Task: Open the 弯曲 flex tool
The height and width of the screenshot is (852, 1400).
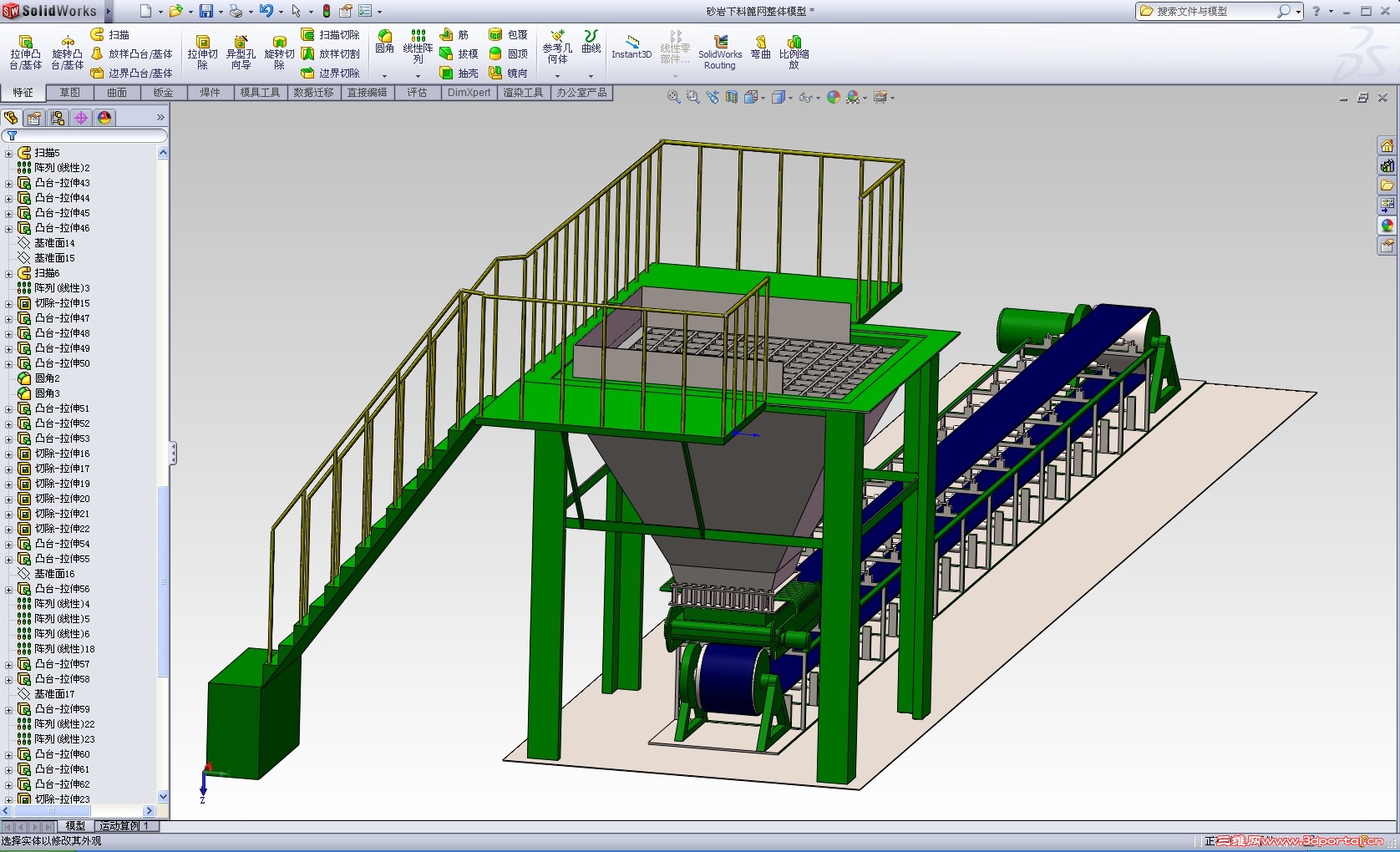Action: tap(760, 48)
